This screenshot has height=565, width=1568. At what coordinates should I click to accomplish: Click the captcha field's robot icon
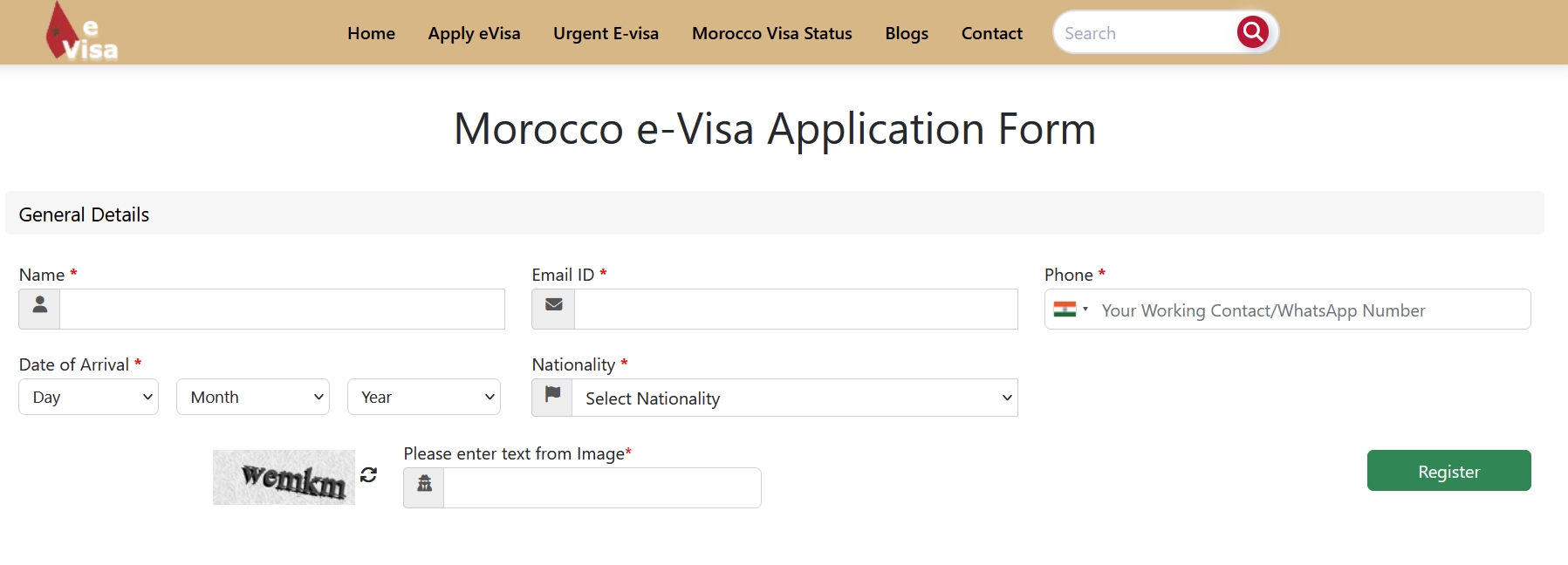click(x=424, y=487)
